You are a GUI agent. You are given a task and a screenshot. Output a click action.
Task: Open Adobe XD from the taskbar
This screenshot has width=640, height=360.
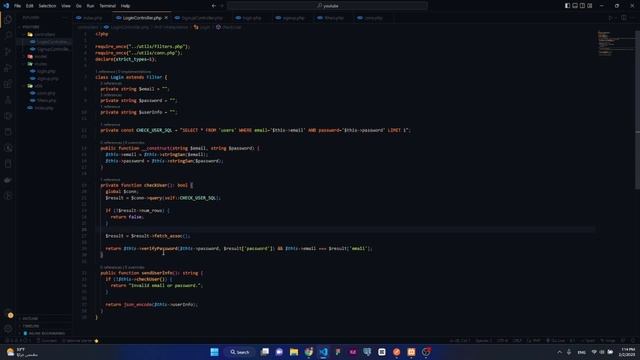tap(353, 352)
